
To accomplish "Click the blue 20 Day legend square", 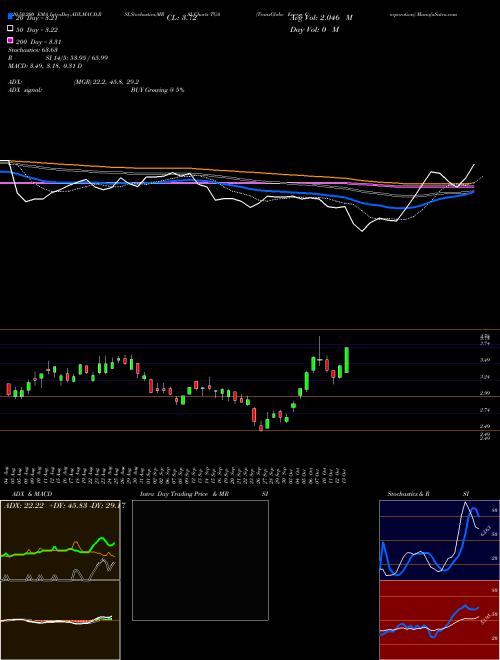I will click(10, 16).
